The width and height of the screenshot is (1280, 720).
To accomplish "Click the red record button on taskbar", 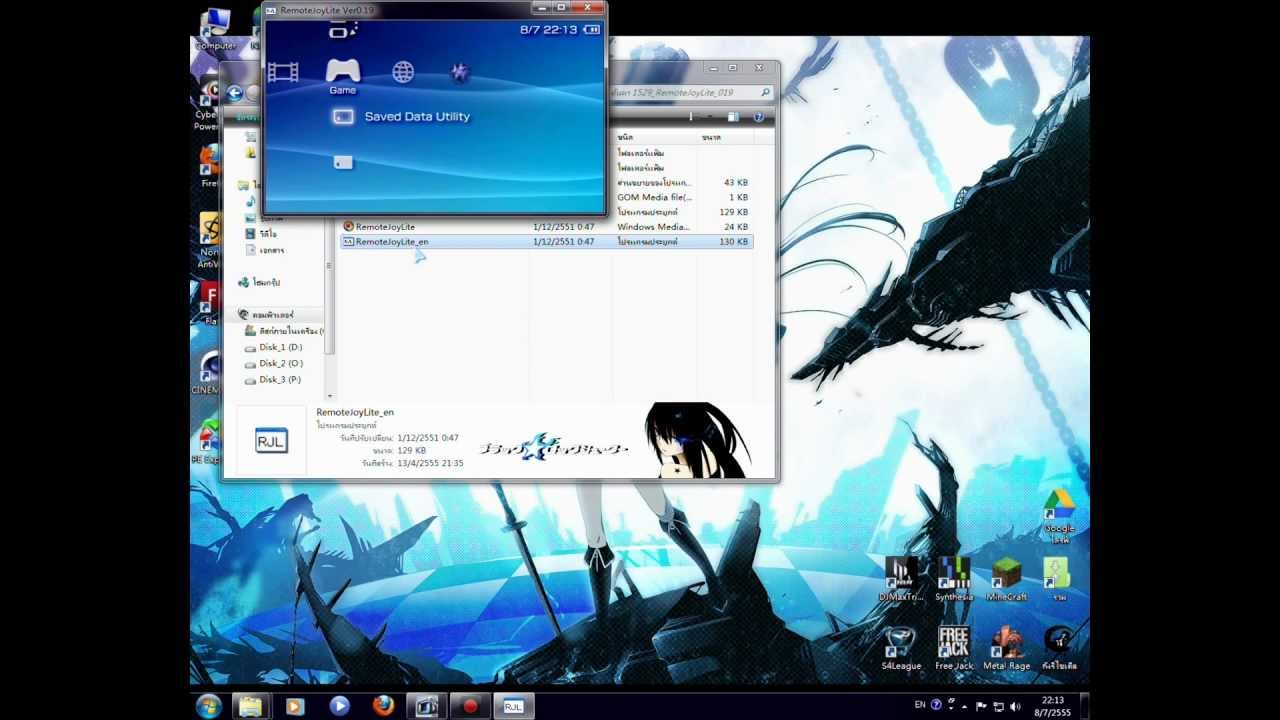I will point(470,706).
